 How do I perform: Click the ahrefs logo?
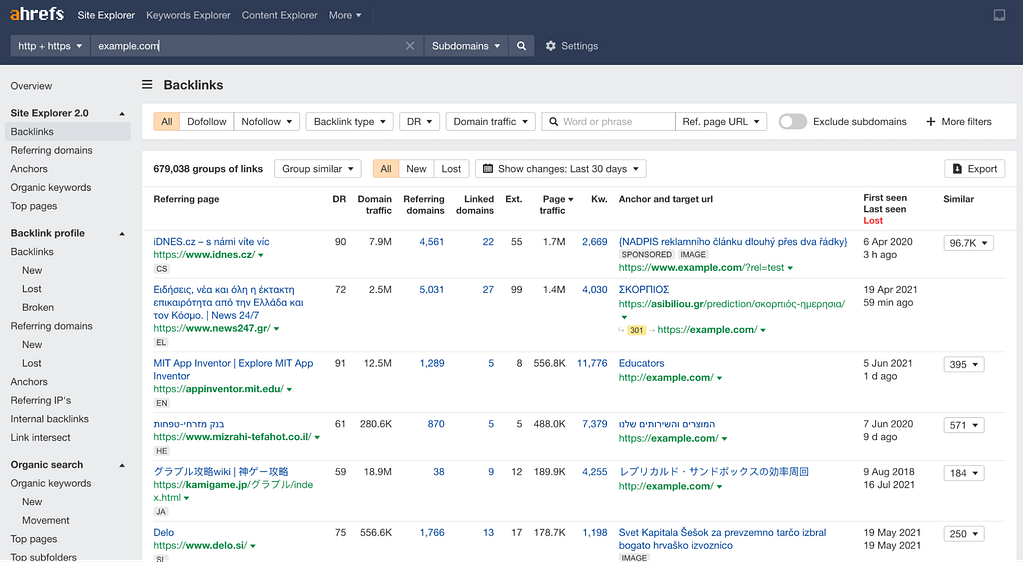coord(37,14)
